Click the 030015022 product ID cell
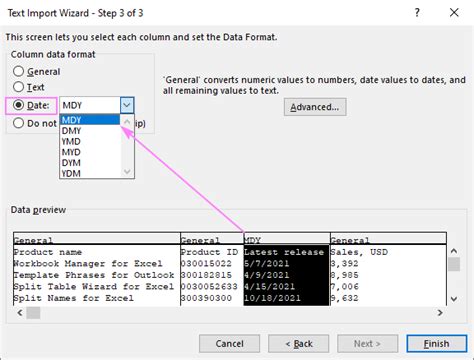Viewport: 474px width, 360px height. (x=206, y=264)
